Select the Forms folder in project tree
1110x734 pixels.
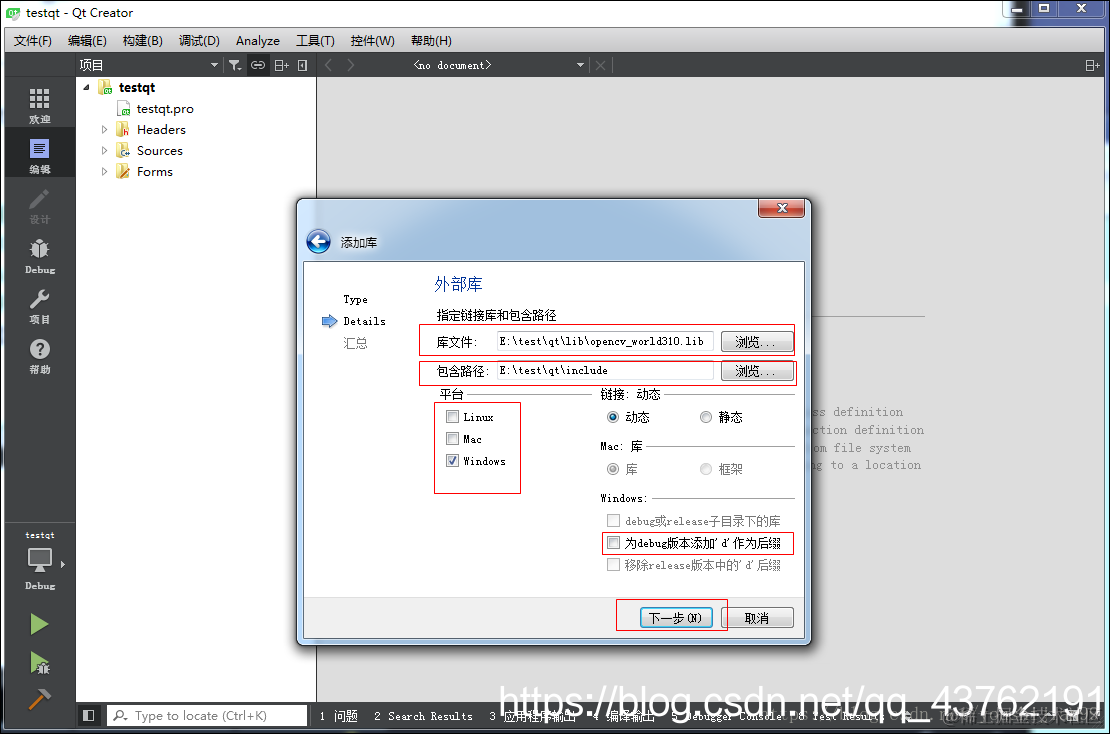pyautogui.click(x=154, y=171)
